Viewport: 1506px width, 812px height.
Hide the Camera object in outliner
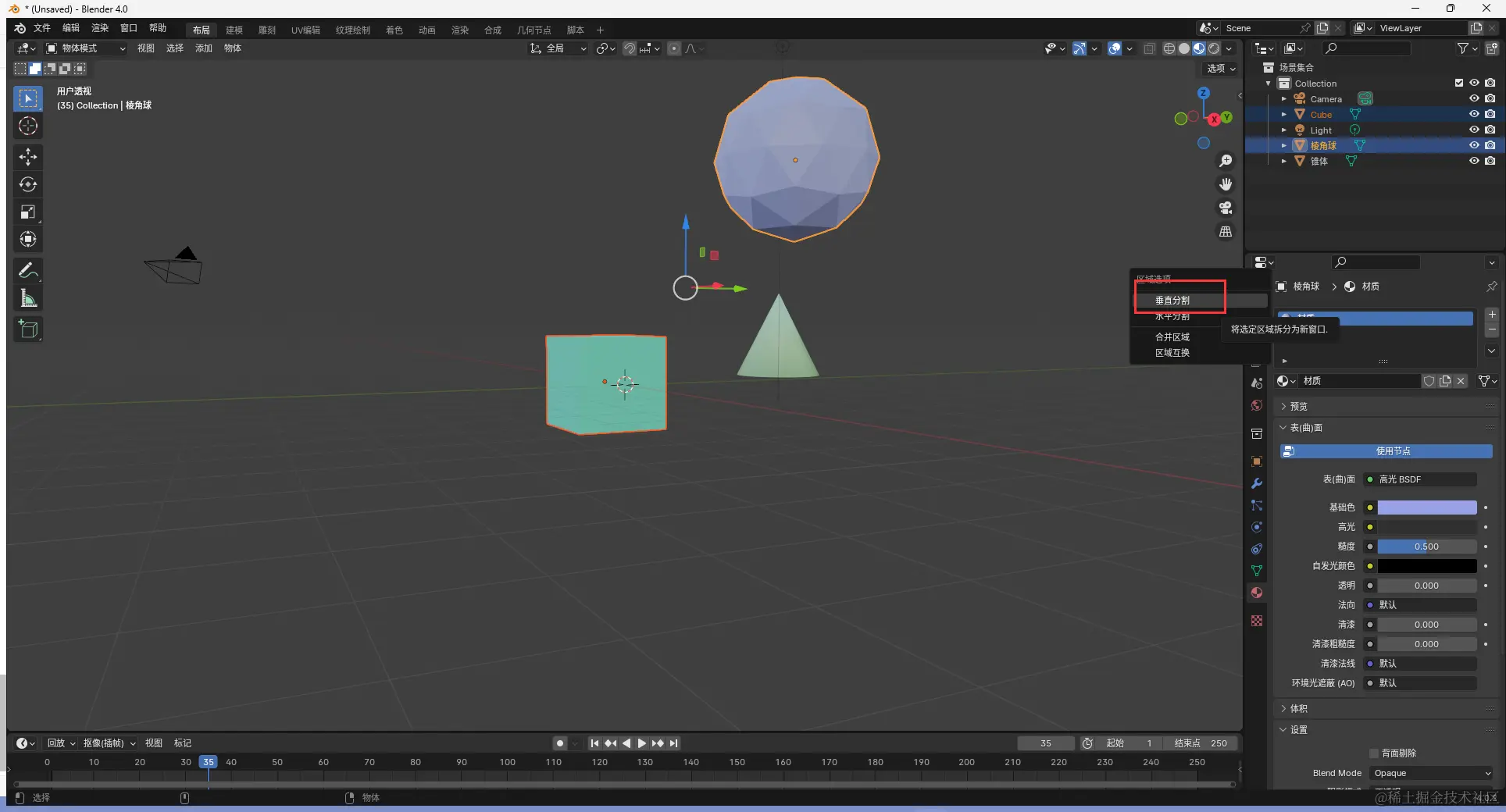point(1474,98)
